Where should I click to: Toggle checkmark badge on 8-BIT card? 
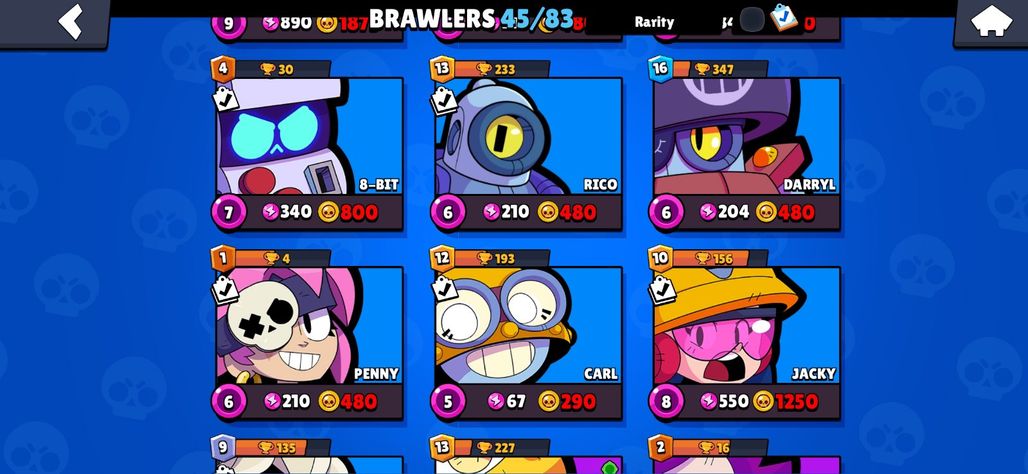pos(226,100)
